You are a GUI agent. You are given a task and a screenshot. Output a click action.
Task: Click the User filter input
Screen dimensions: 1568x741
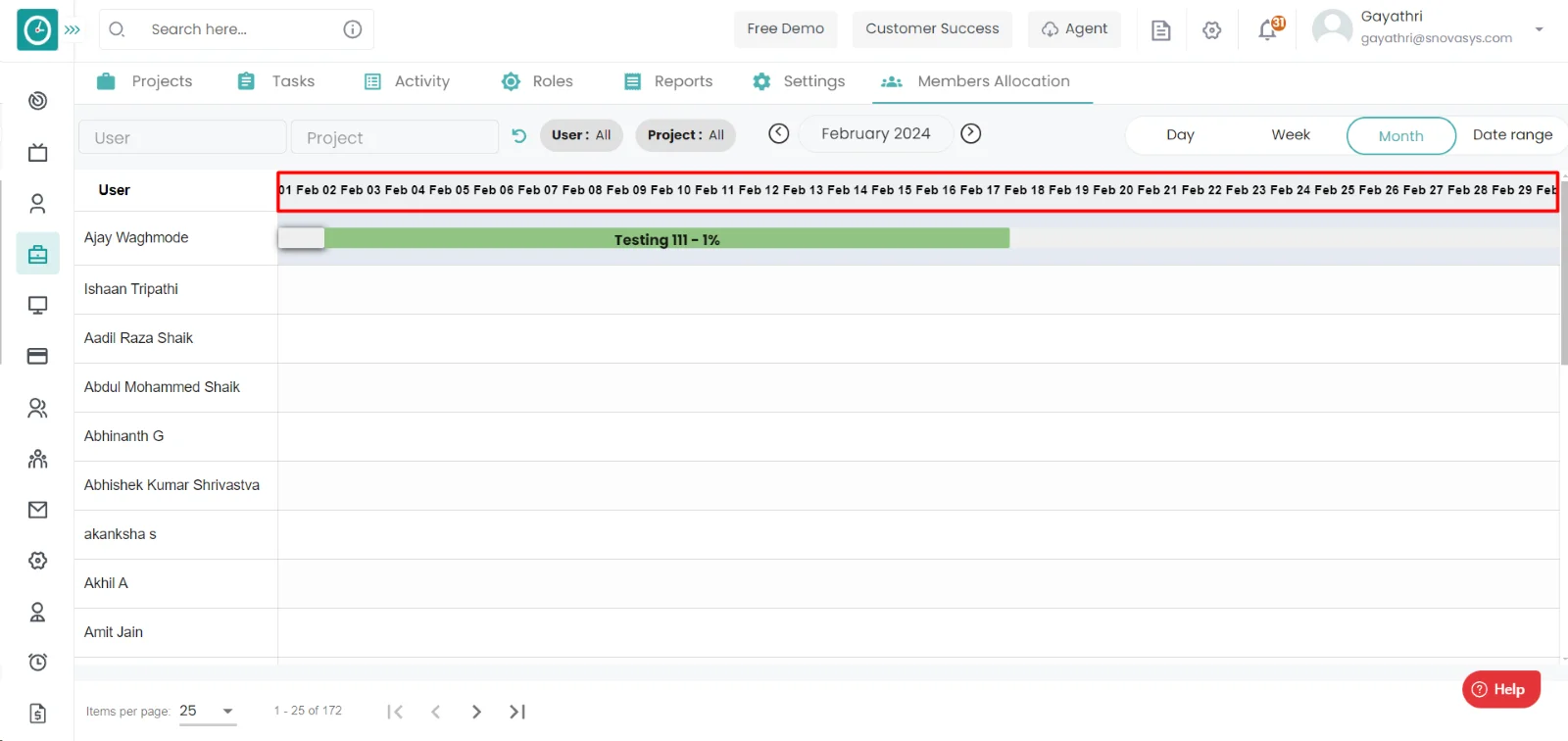[182, 137]
